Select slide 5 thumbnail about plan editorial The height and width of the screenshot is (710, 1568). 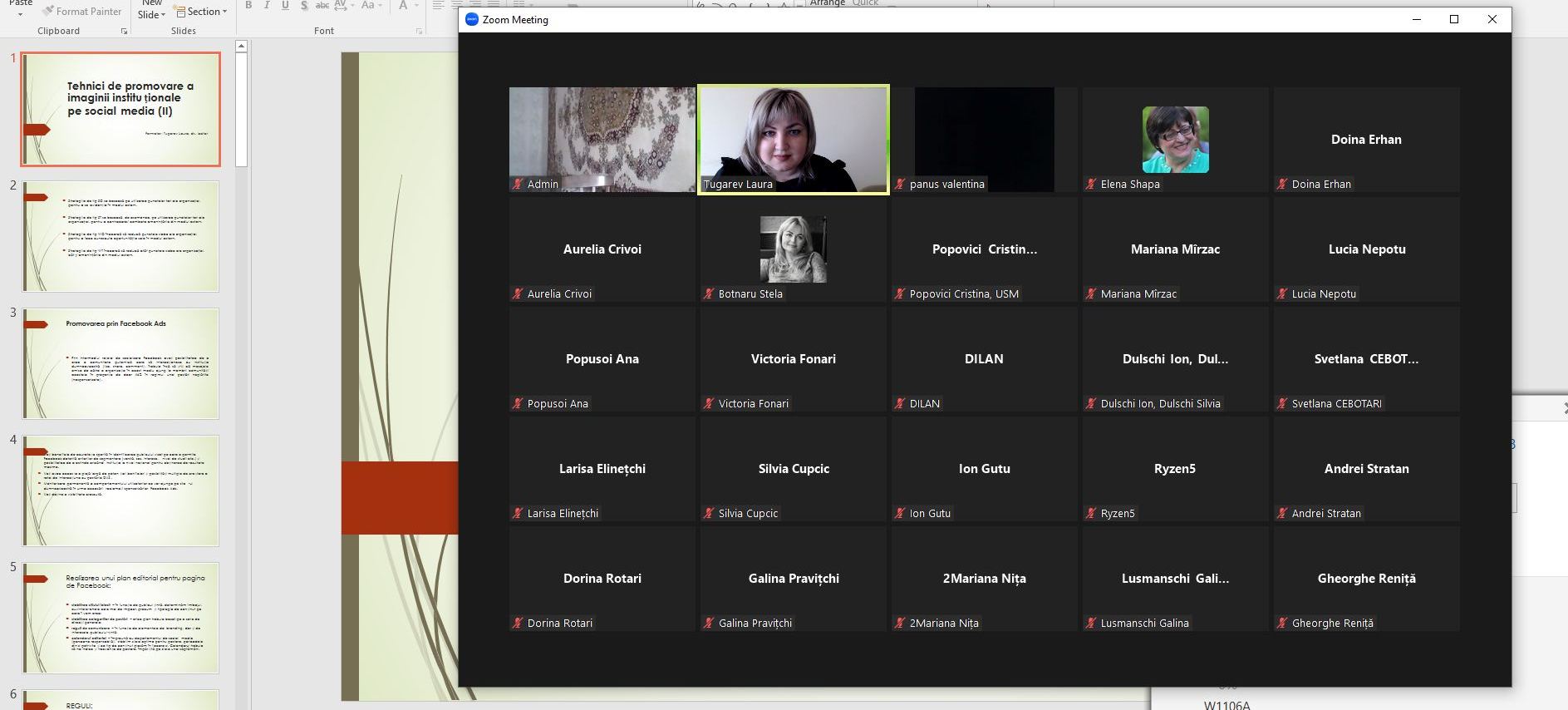click(120, 618)
